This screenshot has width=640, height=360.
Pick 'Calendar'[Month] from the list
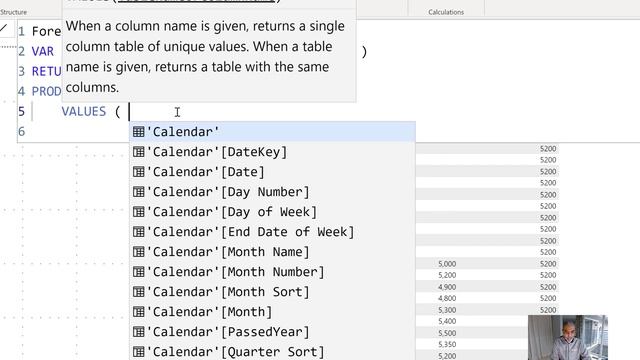point(272,312)
